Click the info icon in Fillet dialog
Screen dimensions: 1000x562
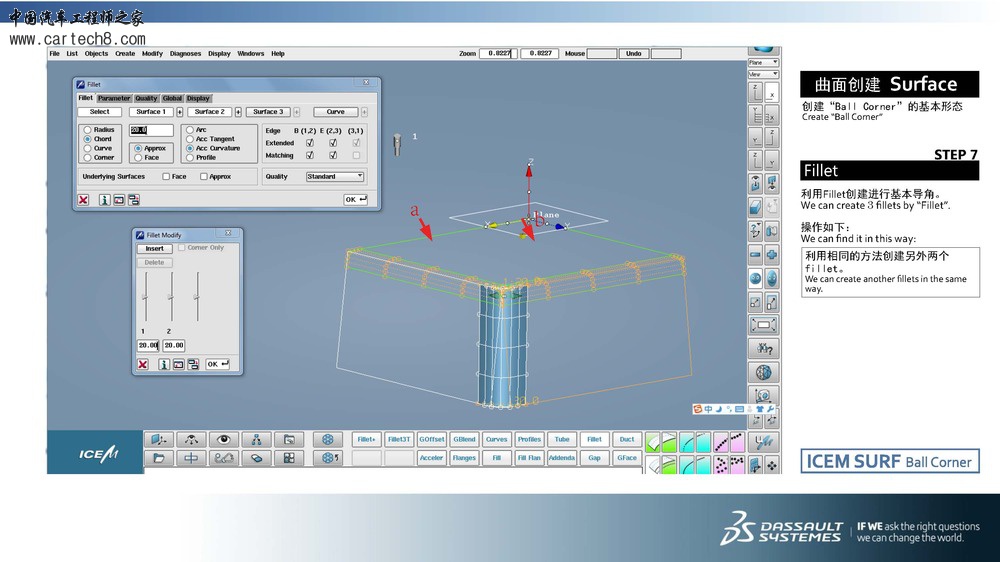[x=104, y=200]
